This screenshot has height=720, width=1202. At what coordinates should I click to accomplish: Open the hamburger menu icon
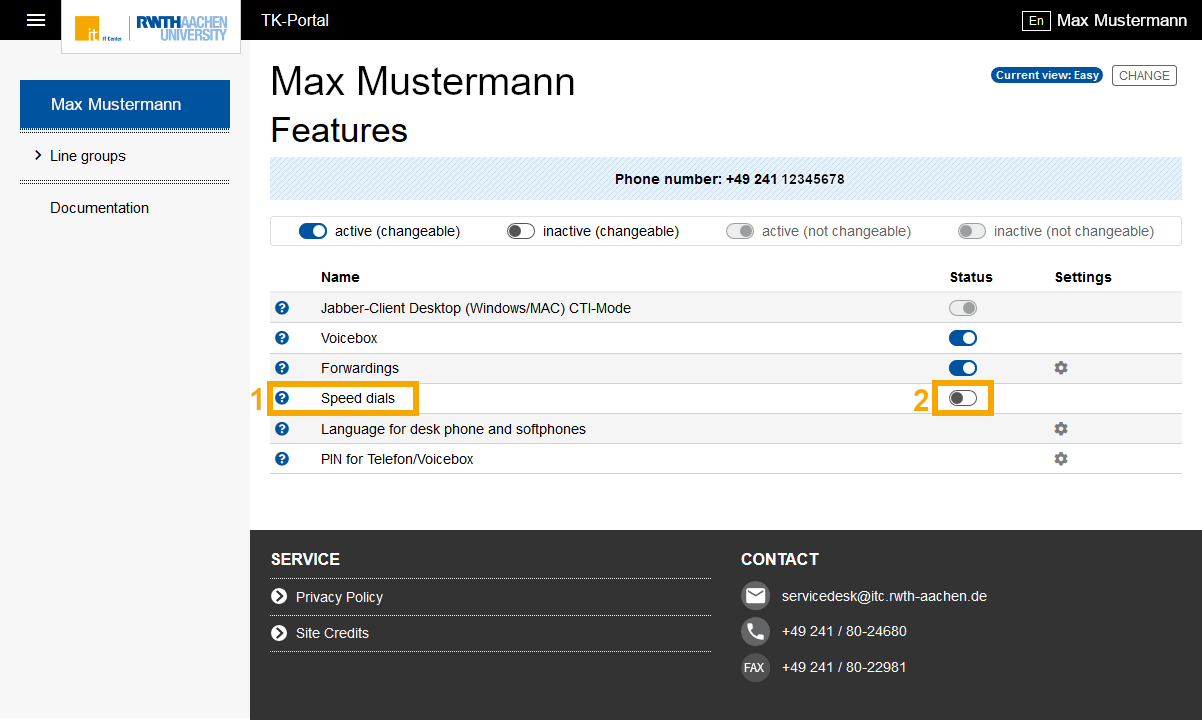[36, 20]
